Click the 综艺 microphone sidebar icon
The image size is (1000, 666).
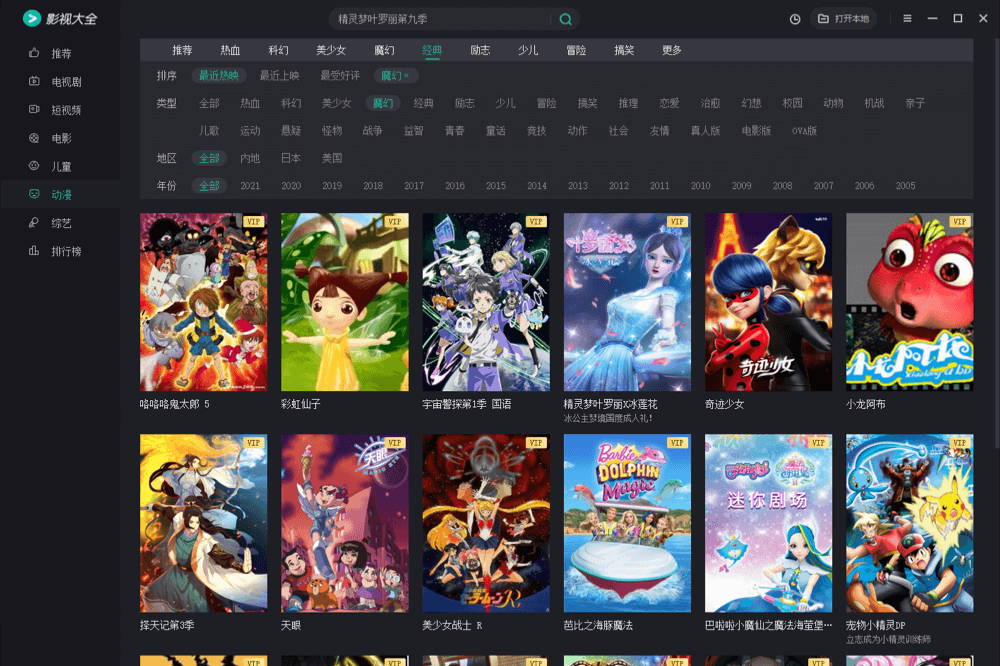pos(34,223)
